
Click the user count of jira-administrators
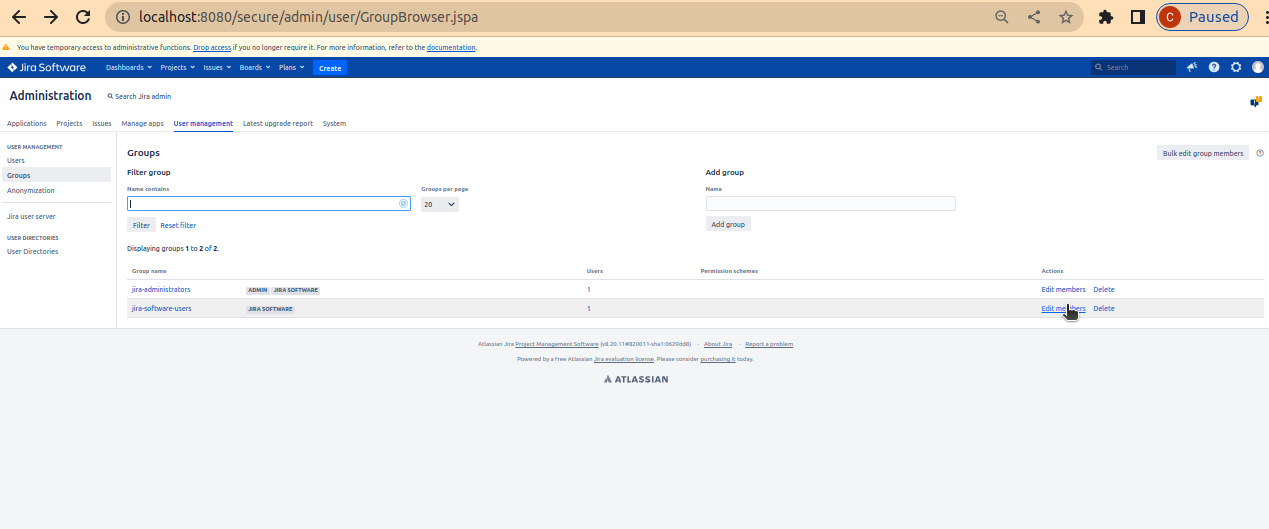[x=588, y=289]
